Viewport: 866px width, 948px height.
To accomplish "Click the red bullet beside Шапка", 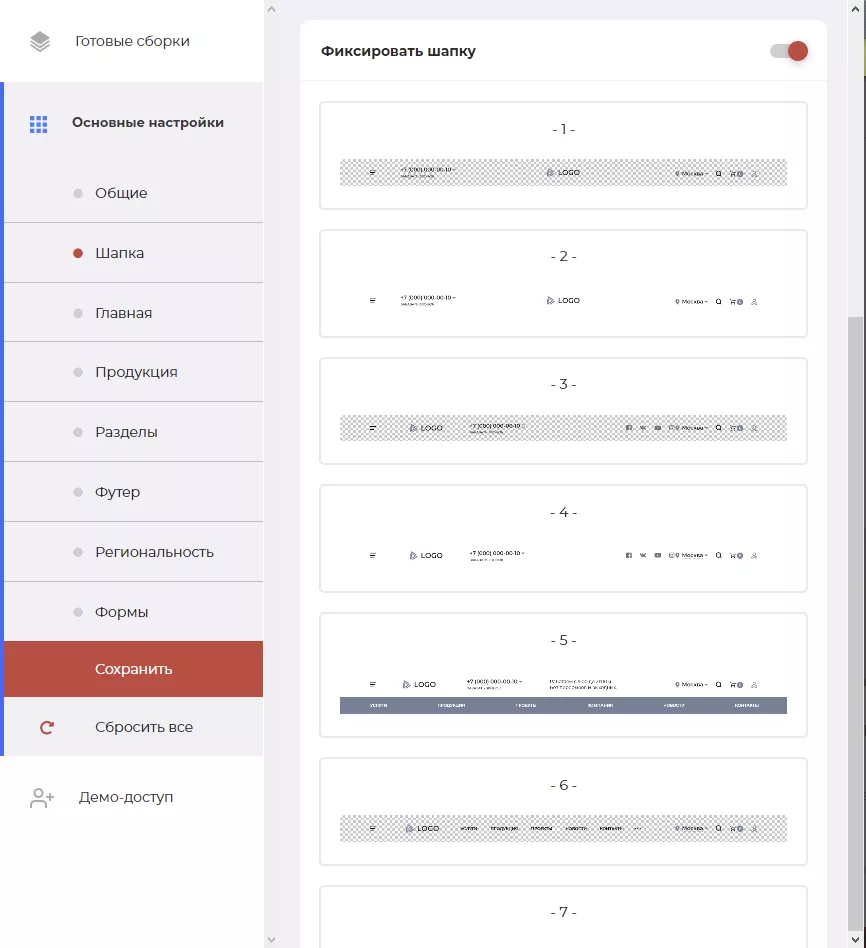I will [78, 253].
